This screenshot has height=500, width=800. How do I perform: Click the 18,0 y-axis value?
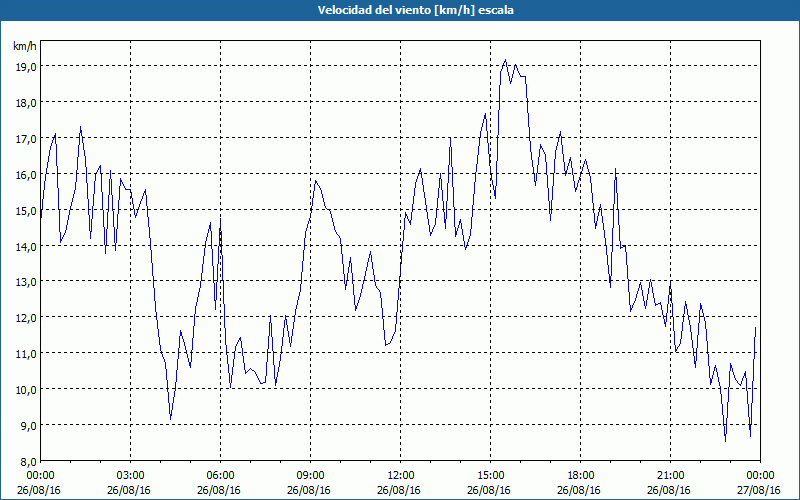pos(25,103)
